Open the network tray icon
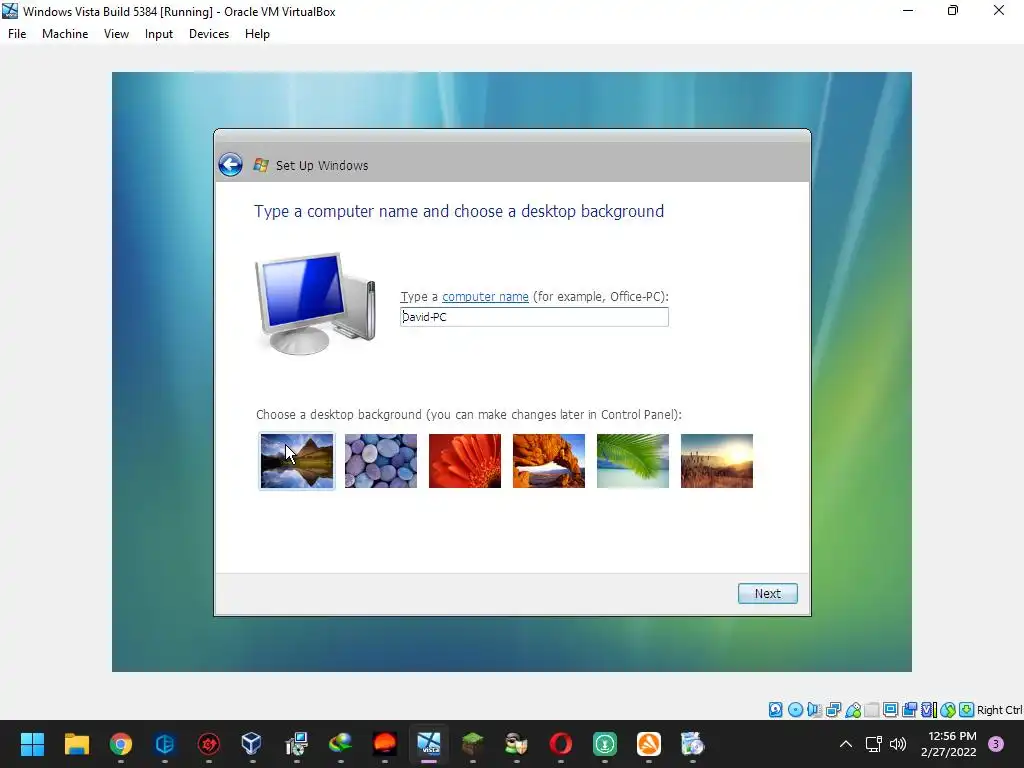This screenshot has width=1024, height=768. tap(874, 744)
